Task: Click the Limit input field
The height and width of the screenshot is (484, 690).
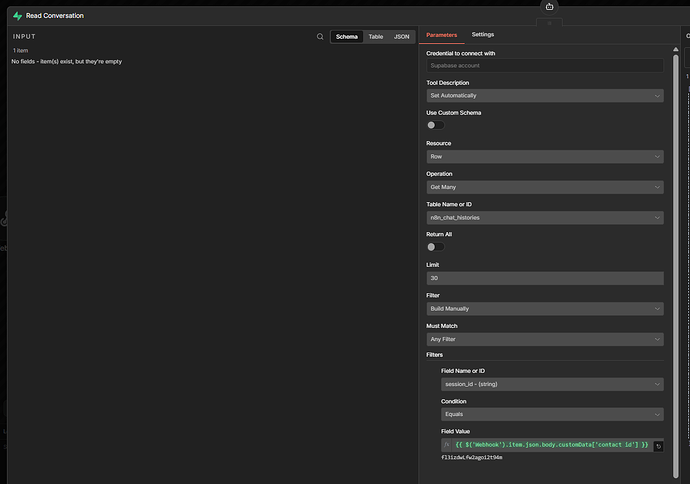Action: [x=544, y=278]
